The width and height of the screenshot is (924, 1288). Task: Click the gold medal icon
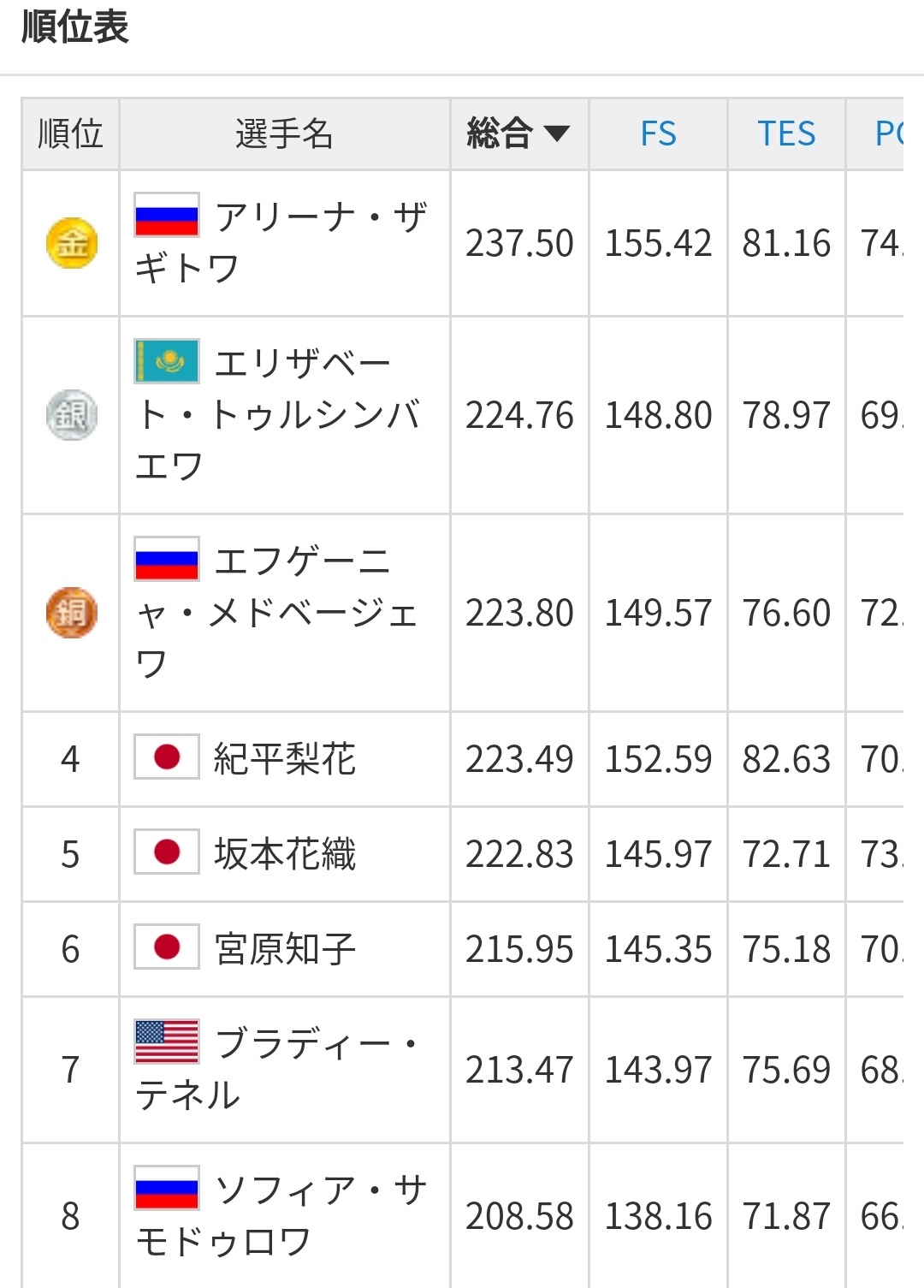71,243
